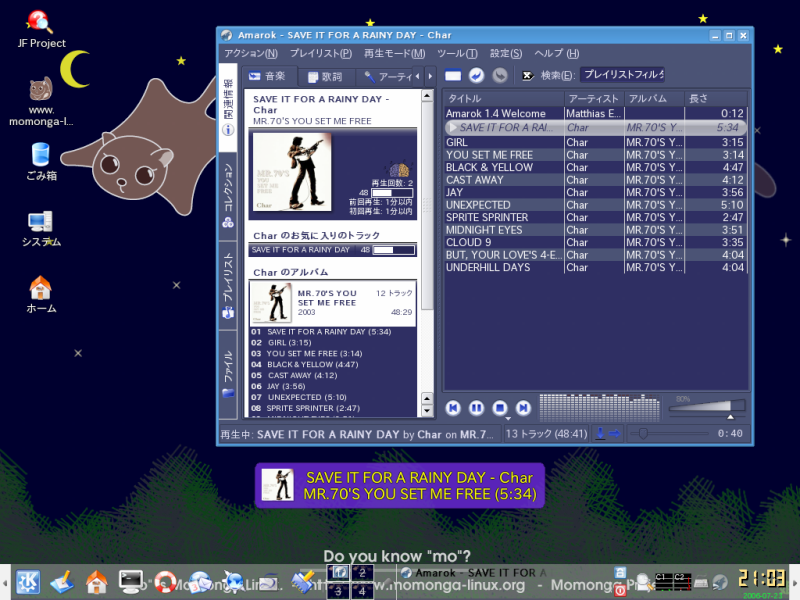Adjust the volume slider
The image size is (800, 600).
coord(707,407)
